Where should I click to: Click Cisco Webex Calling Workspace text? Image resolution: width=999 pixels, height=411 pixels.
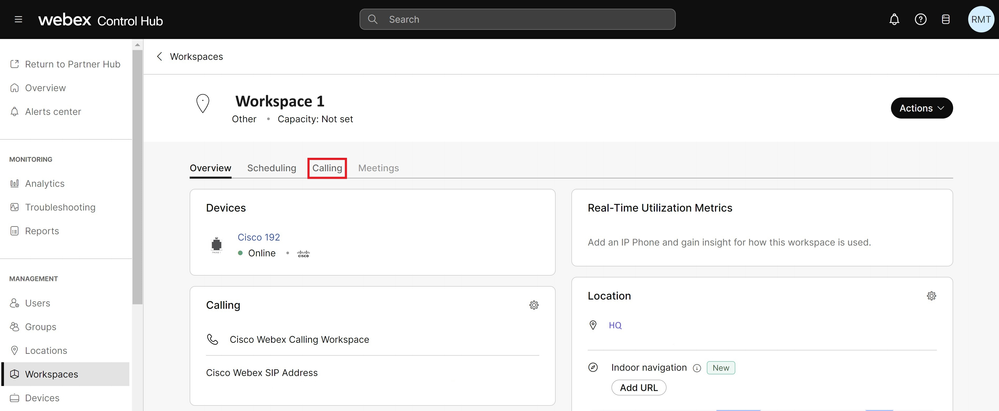click(299, 340)
